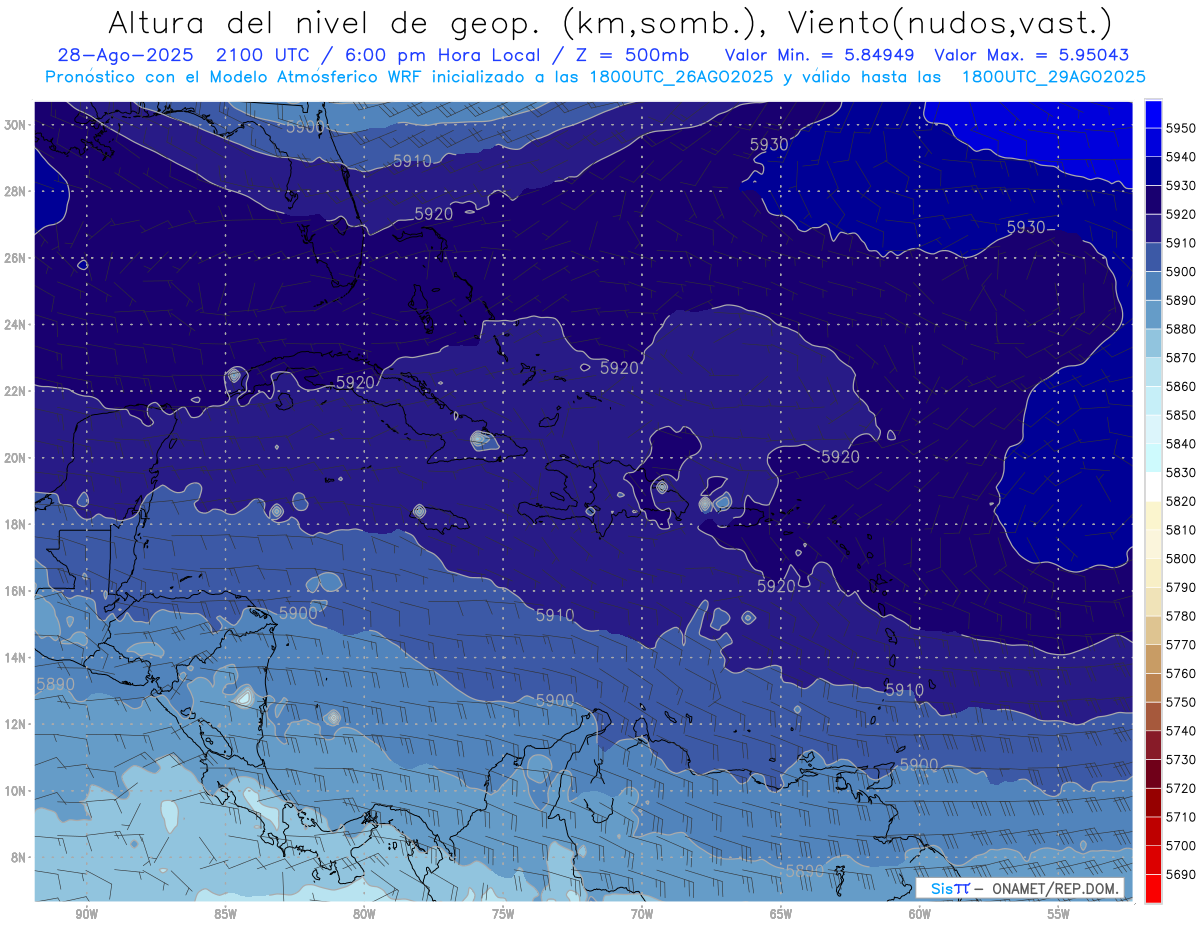
Task: Select the color bar segment between 5900 and 5910
Action: tap(1153, 257)
